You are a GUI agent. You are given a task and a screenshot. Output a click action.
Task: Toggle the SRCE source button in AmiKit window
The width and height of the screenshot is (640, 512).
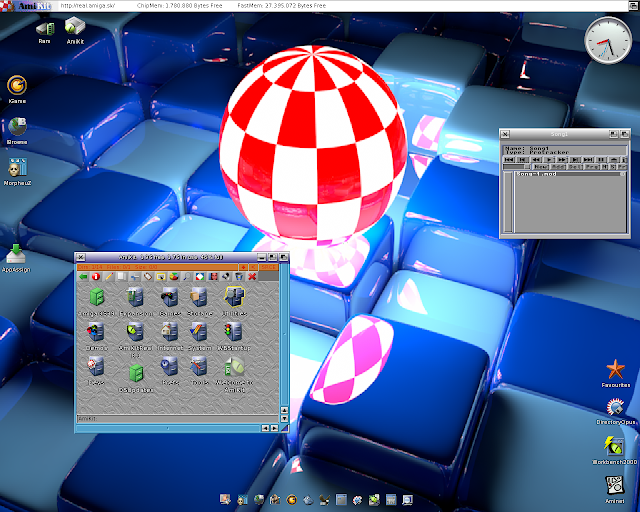[269, 267]
